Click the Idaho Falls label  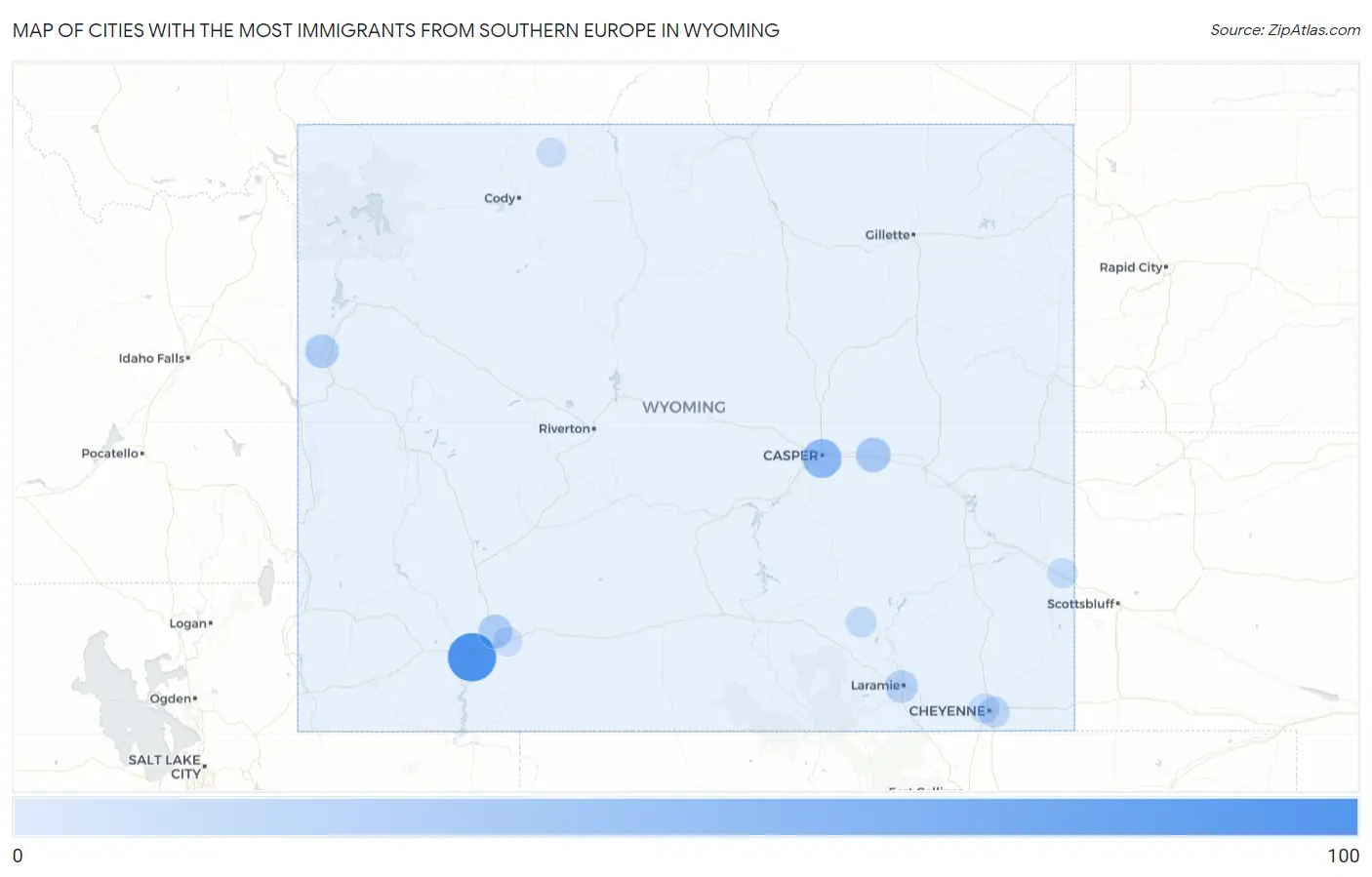click(x=151, y=358)
